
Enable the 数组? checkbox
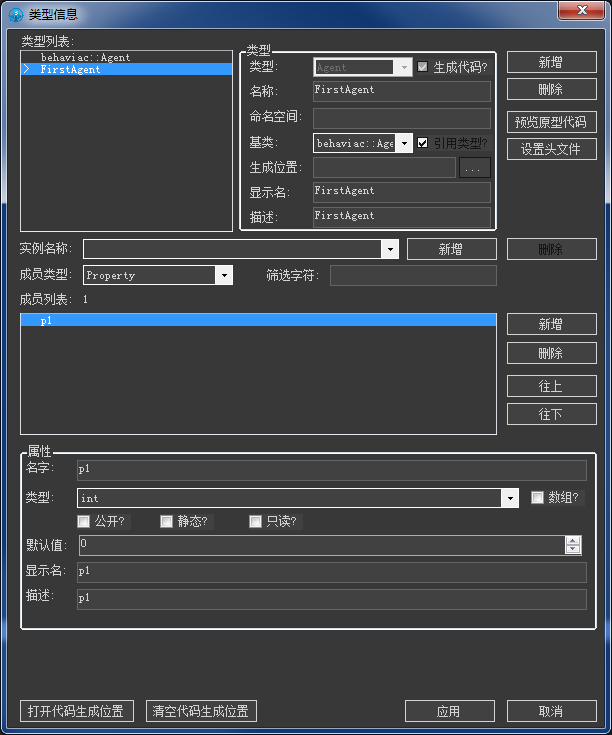click(x=538, y=497)
